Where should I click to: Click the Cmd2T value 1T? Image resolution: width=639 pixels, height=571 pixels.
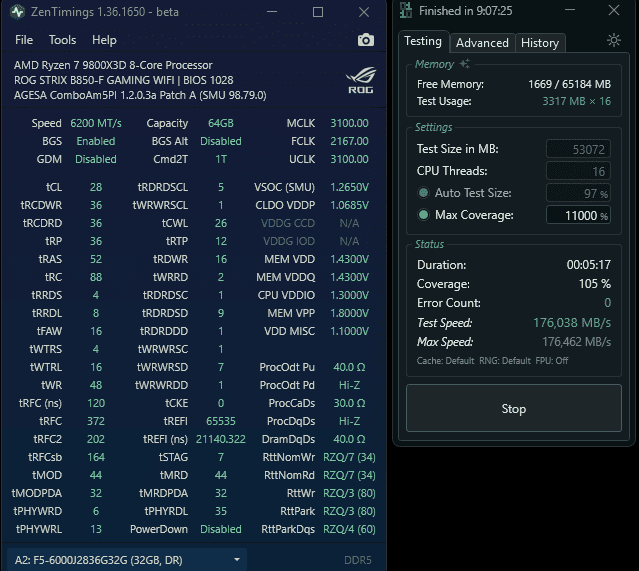pyautogui.click(x=220, y=159)
